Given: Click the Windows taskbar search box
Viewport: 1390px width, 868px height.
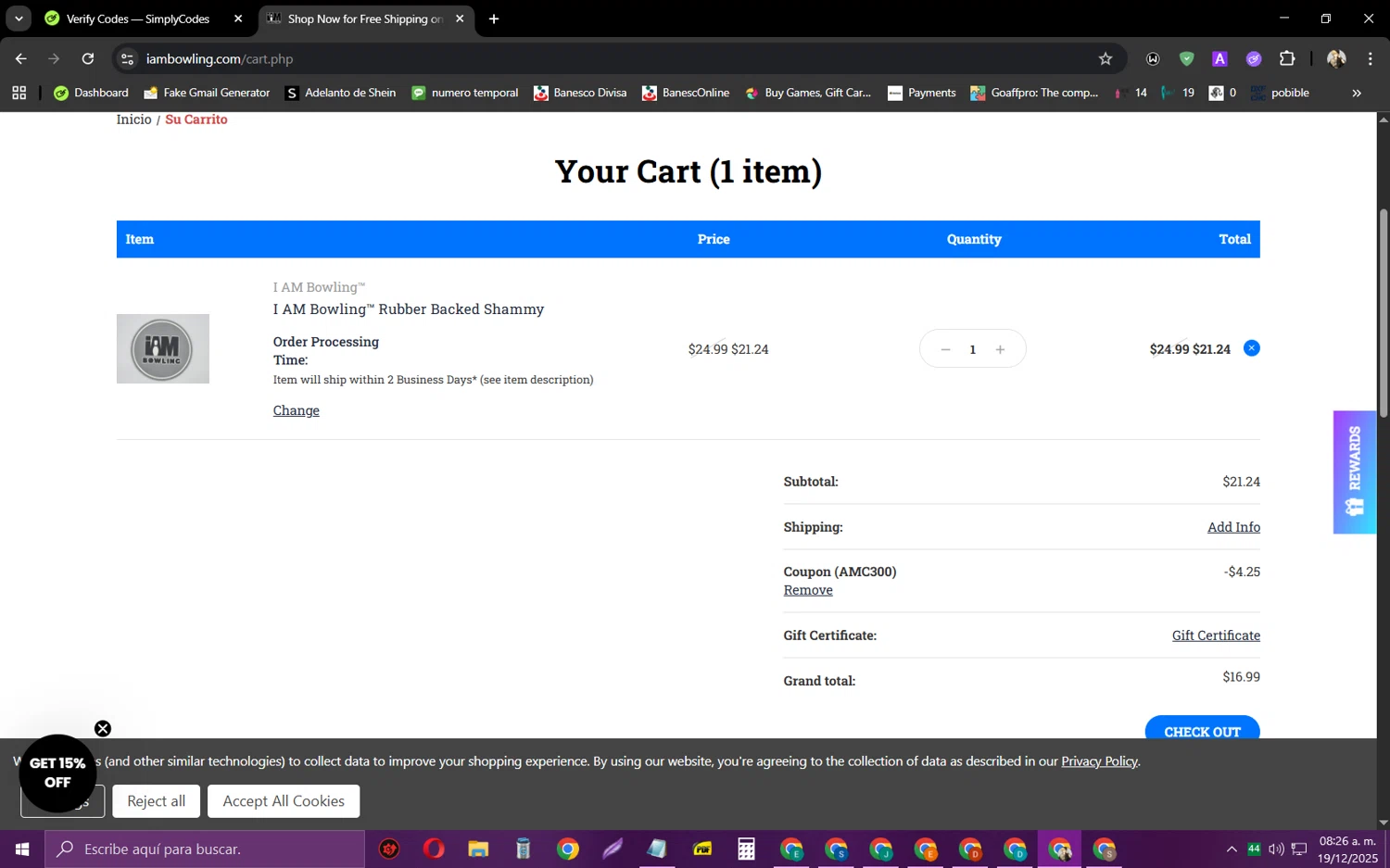Looking at the screenshot, I should 205,849.
